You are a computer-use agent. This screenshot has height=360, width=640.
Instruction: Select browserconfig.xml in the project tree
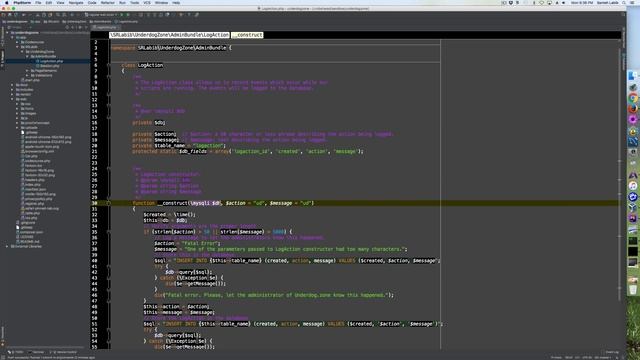point(39,151)
